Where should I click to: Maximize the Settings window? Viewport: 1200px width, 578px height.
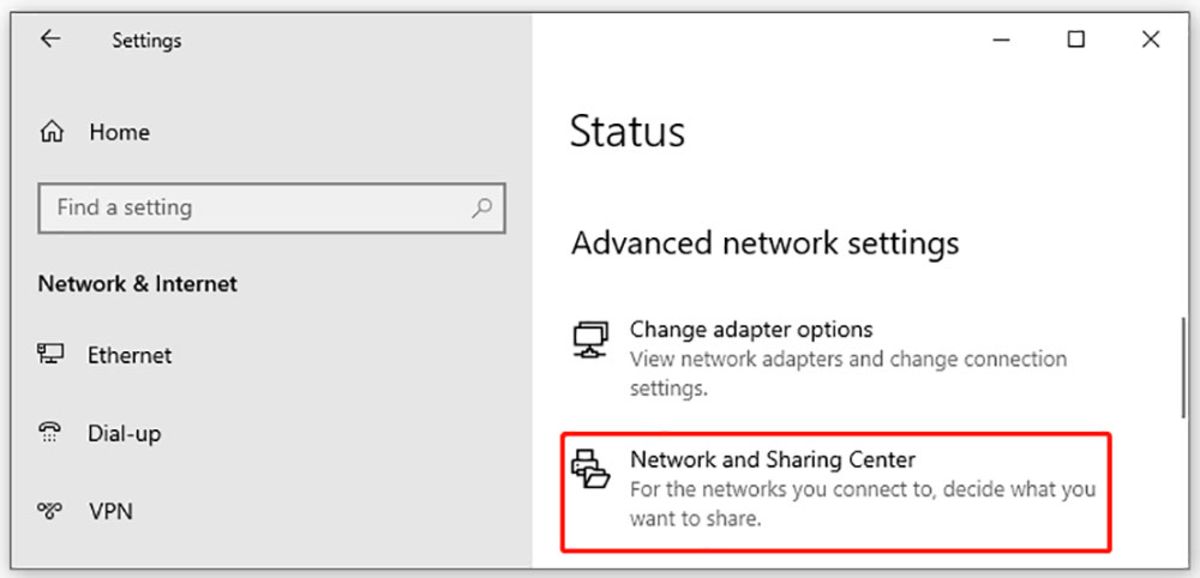1076,39
